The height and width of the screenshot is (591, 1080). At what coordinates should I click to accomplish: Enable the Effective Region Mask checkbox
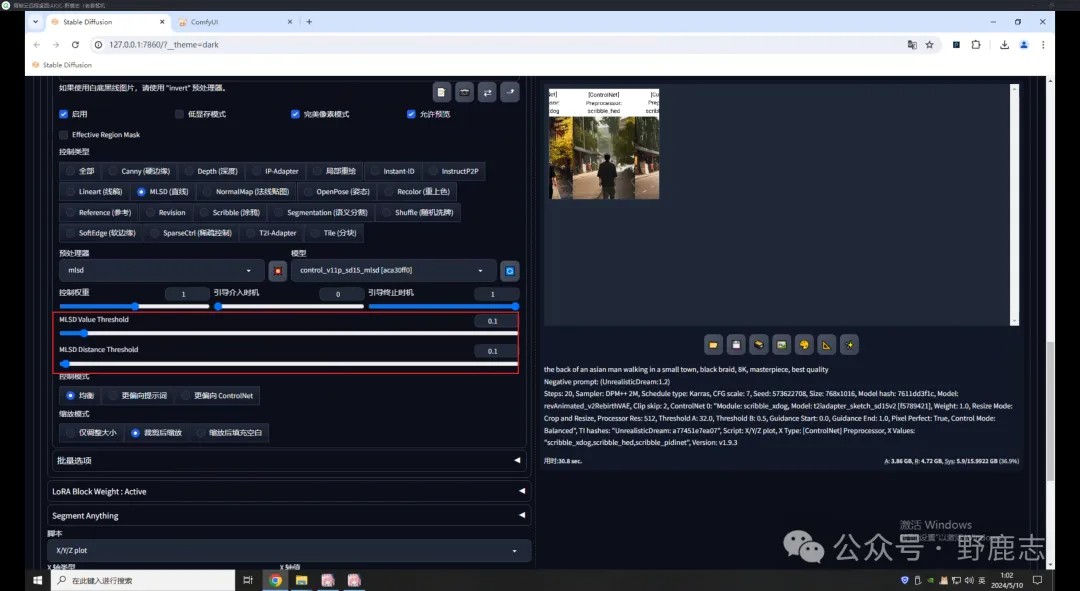coord(63,135)
